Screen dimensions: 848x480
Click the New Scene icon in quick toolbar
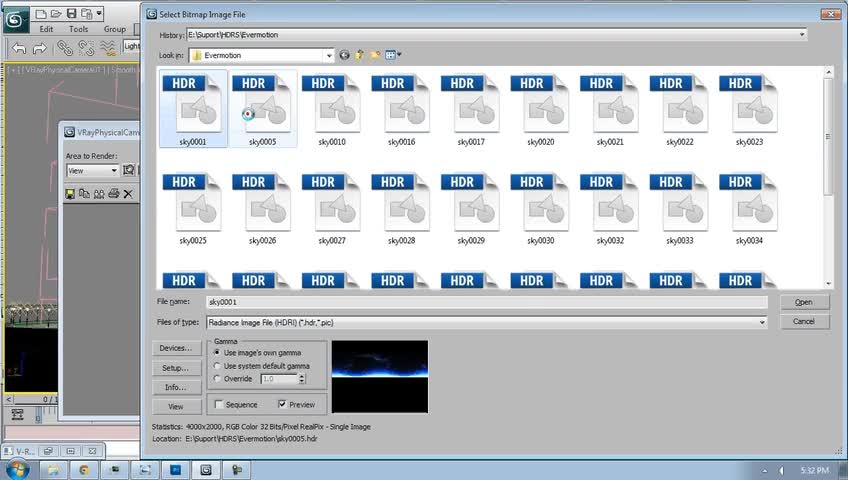pos(41,14)
